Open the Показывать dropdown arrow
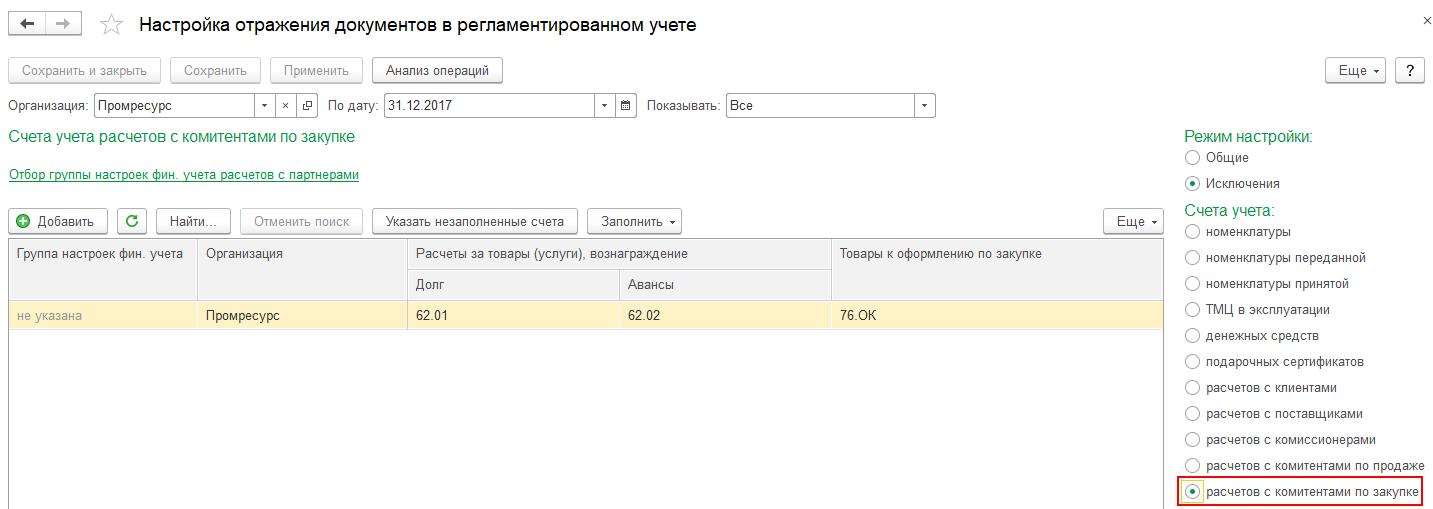This screenshot has width=1433, height=509. pyautogui.click(x=925, y=105)
